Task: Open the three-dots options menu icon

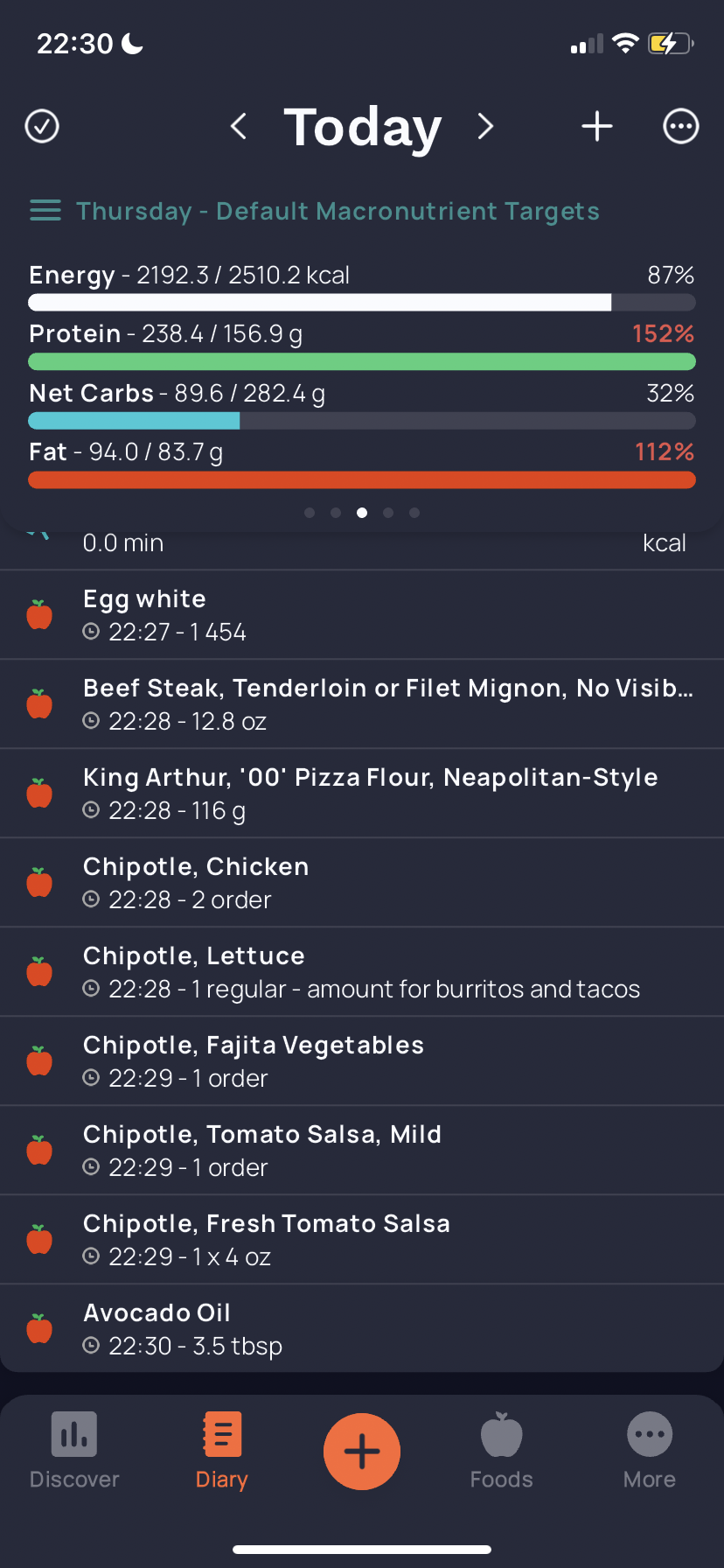Action: [681, 126]
